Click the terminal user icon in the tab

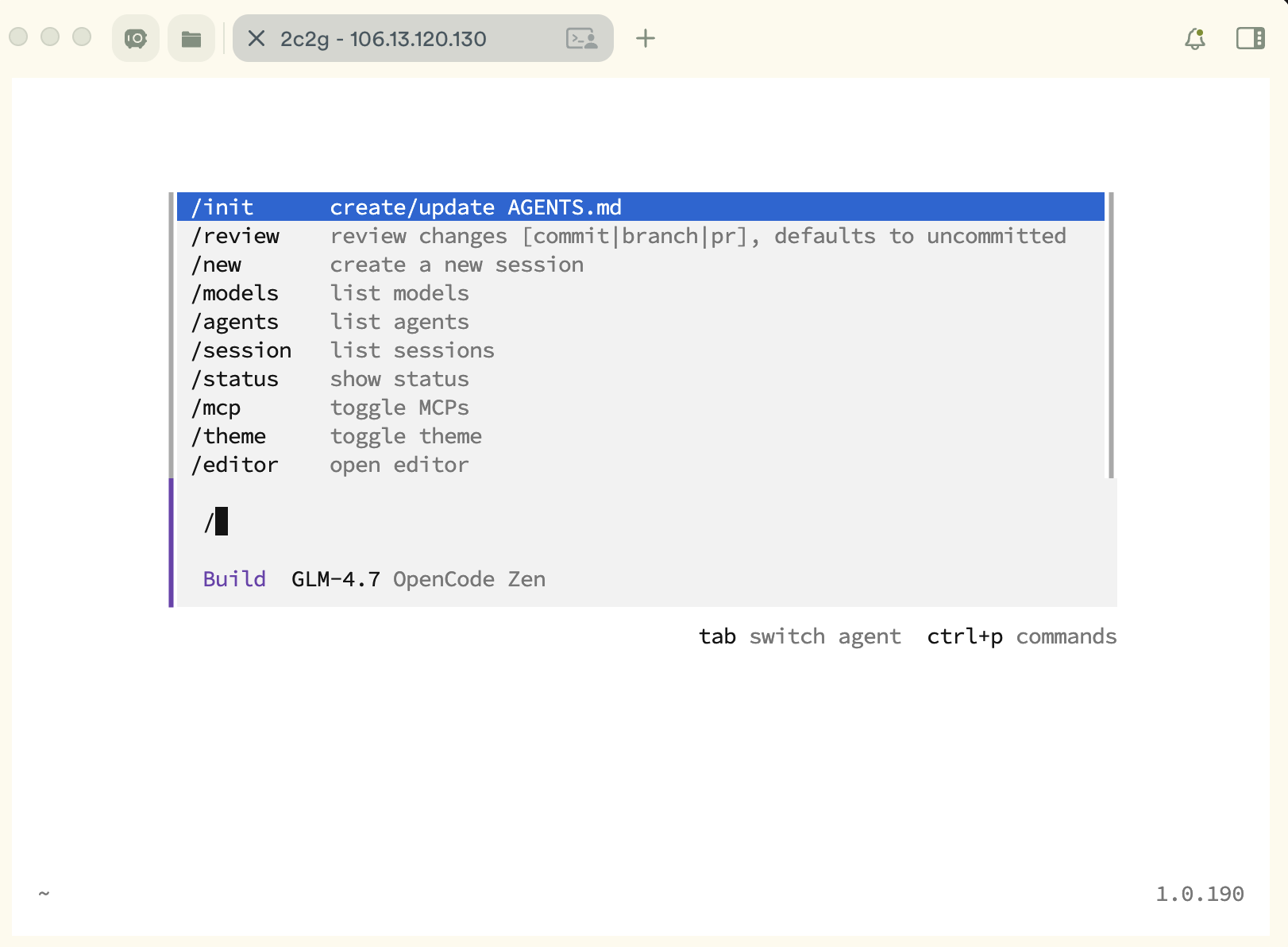(x=581, y=38)
